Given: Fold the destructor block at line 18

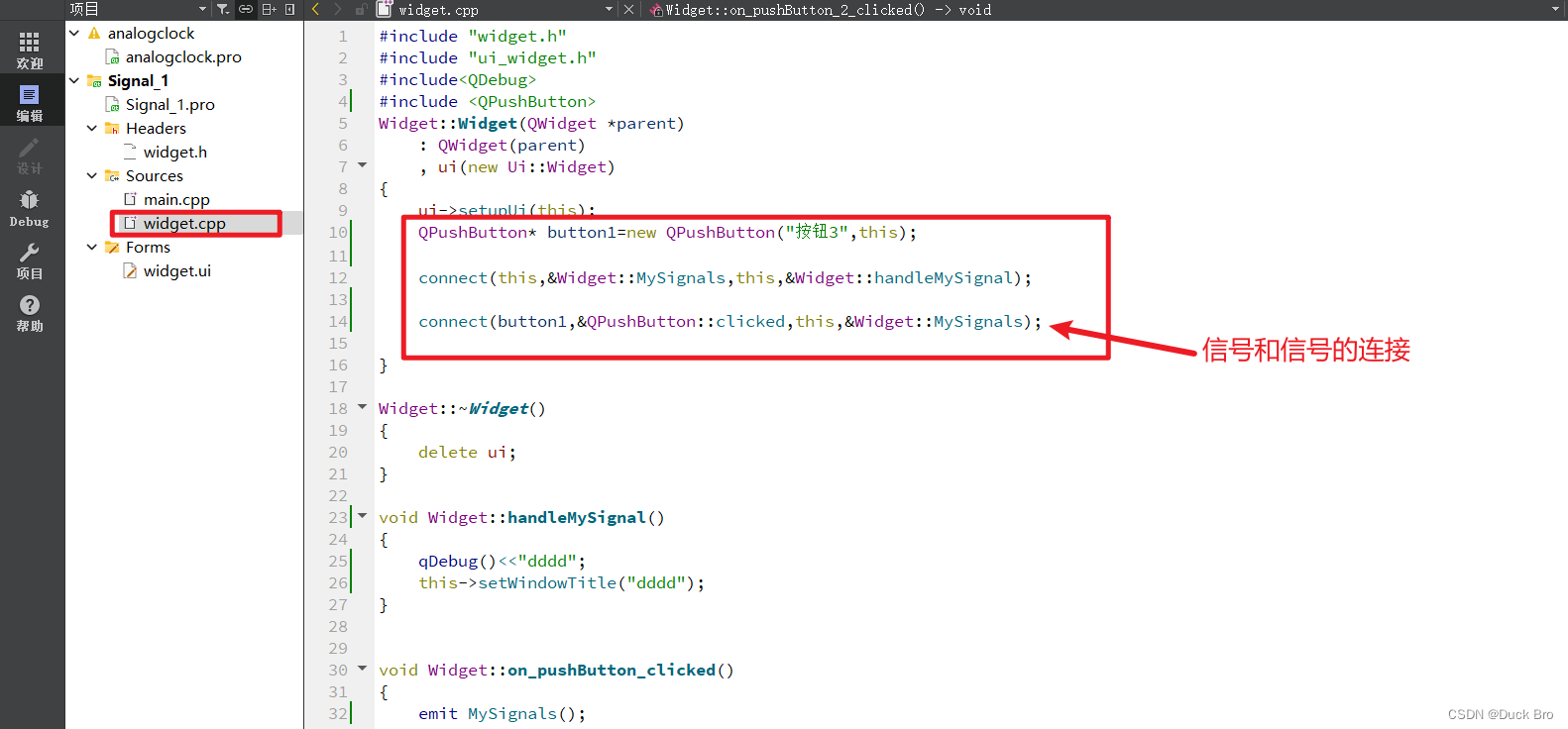Looking at the screenshot, I should pos(362,407).
